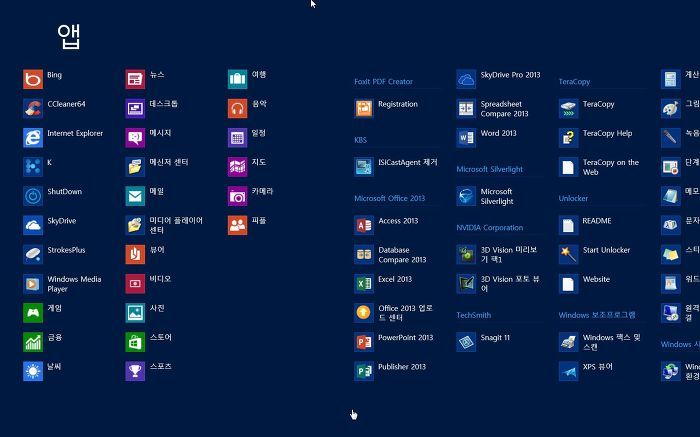Screen dimensions: 700x437
Task: Open the 스포츠 (Sports) icon
Action: pyautogui.click(x=135, y=371)
